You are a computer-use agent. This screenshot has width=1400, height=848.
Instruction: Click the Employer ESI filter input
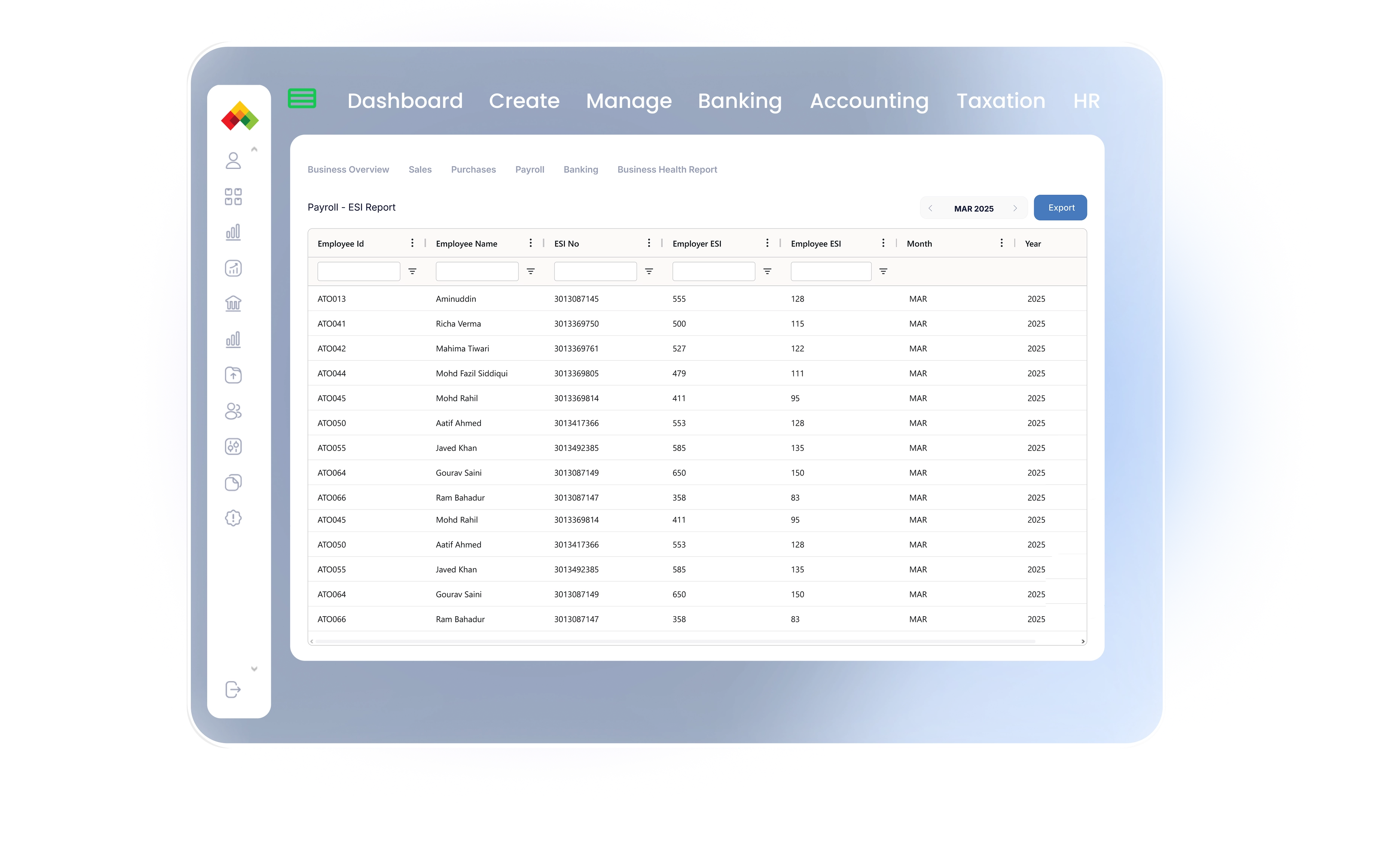tap(713, 272)
